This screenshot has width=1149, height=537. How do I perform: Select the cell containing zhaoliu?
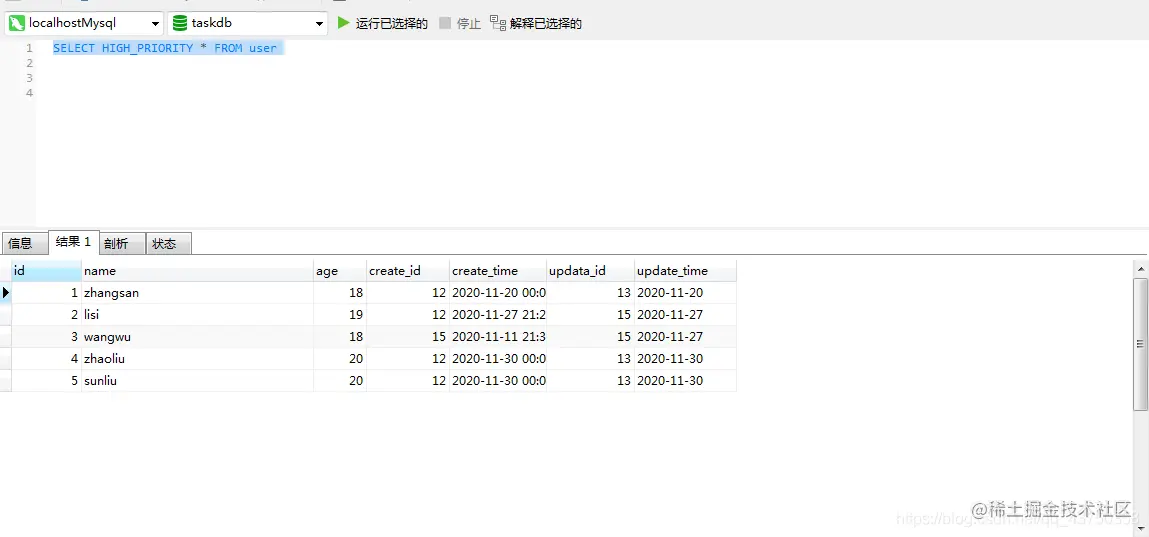tap(197, 359)
